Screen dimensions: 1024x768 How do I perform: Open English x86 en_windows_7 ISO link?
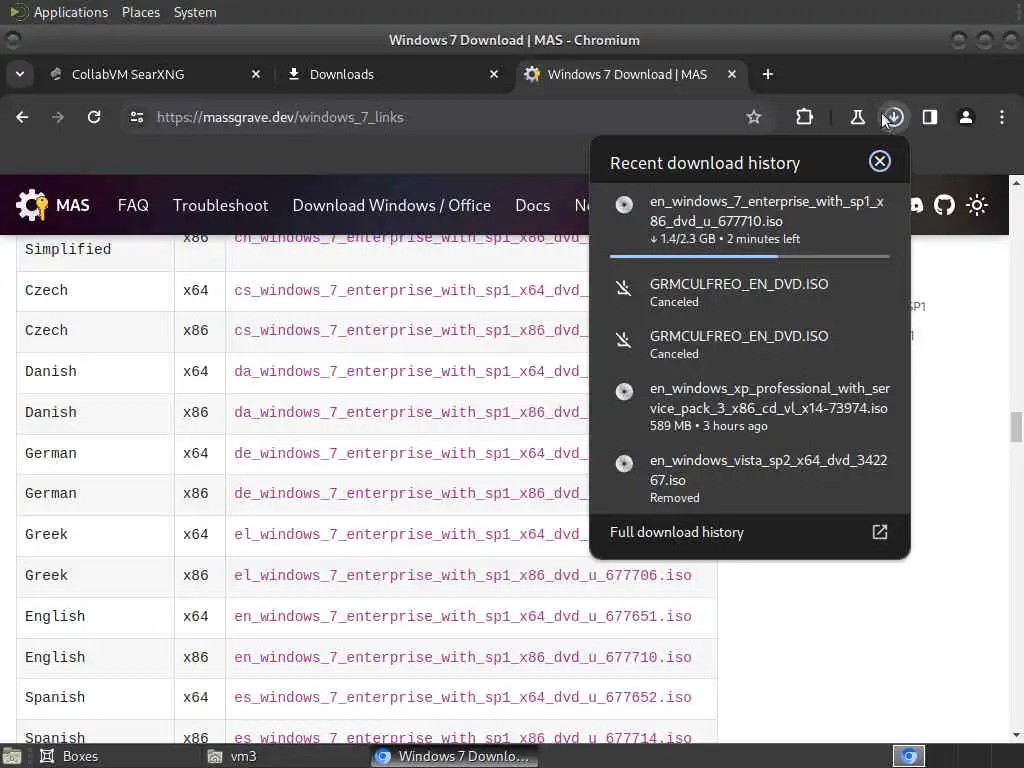point(462,658)
